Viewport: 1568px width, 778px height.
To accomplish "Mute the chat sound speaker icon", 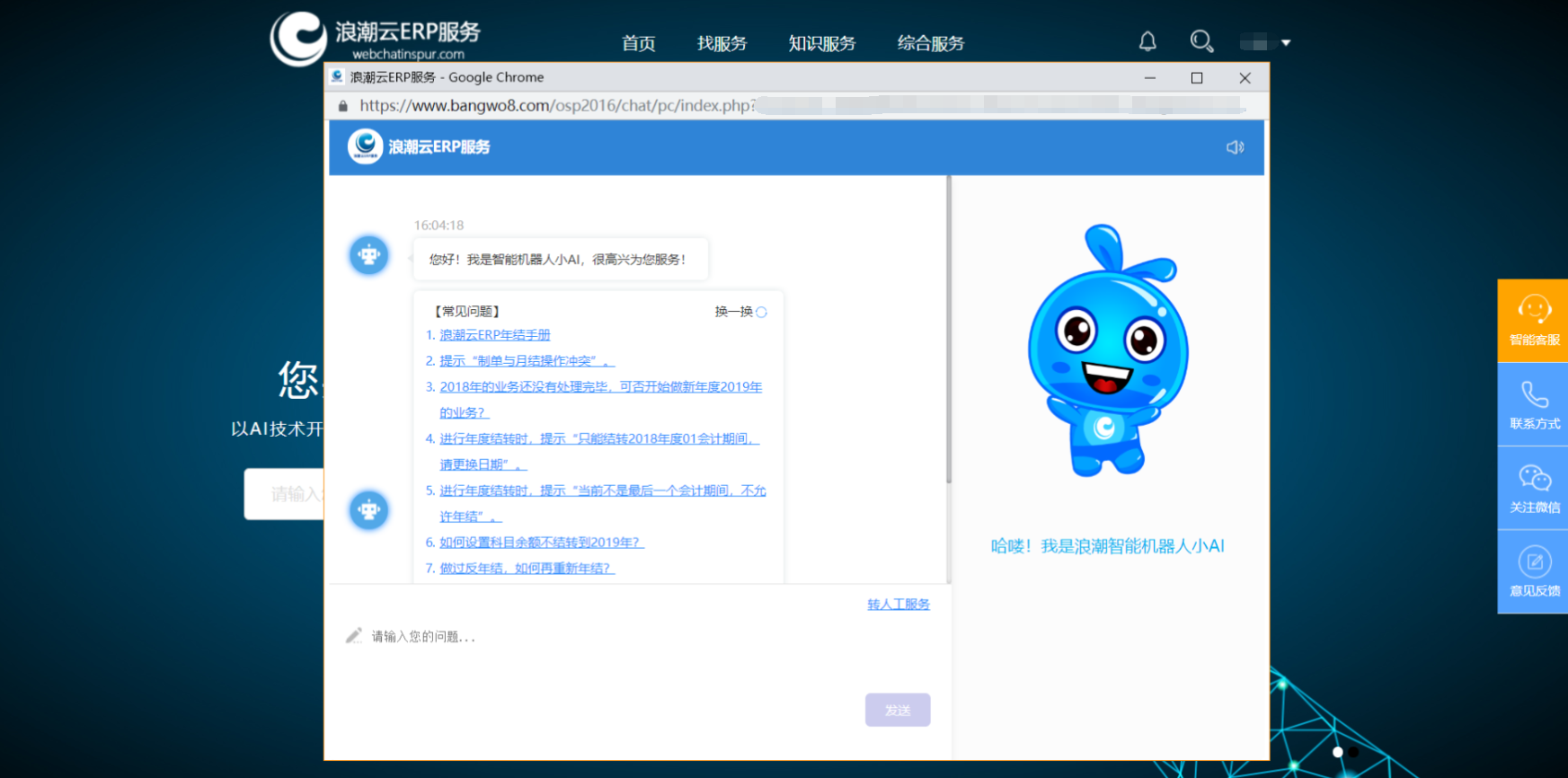I will coord(1235,147).
